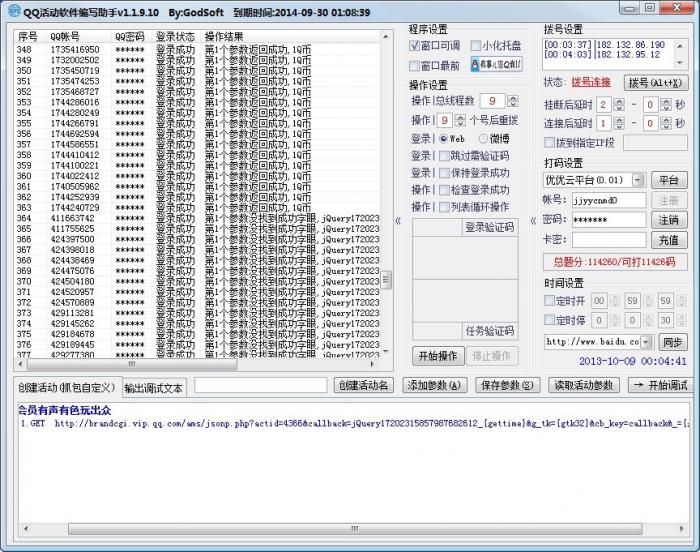Click the 开始操作 button
The height and width of the screenshot is (552, 700).
tap(438, 356)
